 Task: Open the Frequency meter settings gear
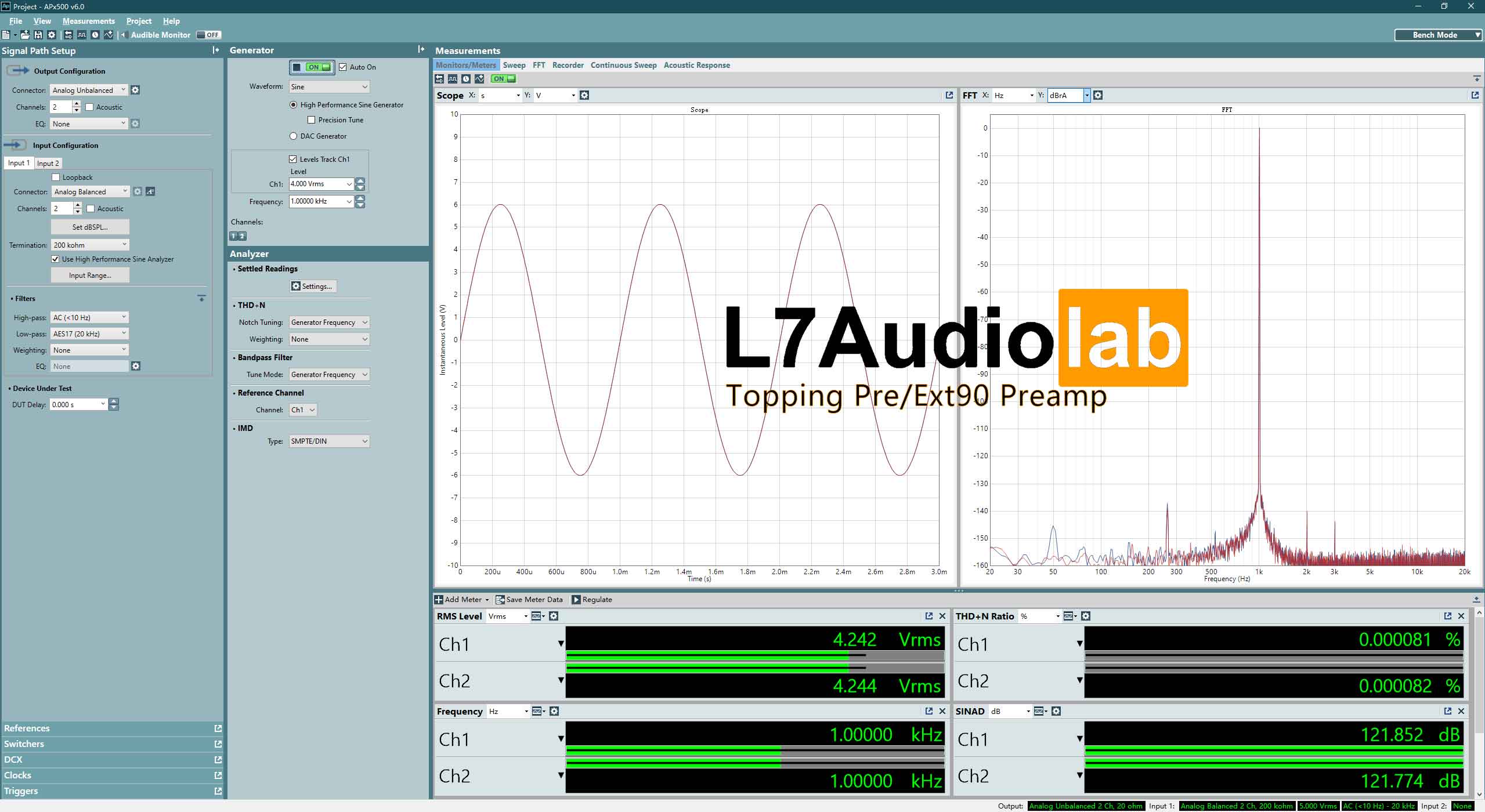tap(554, 711)
